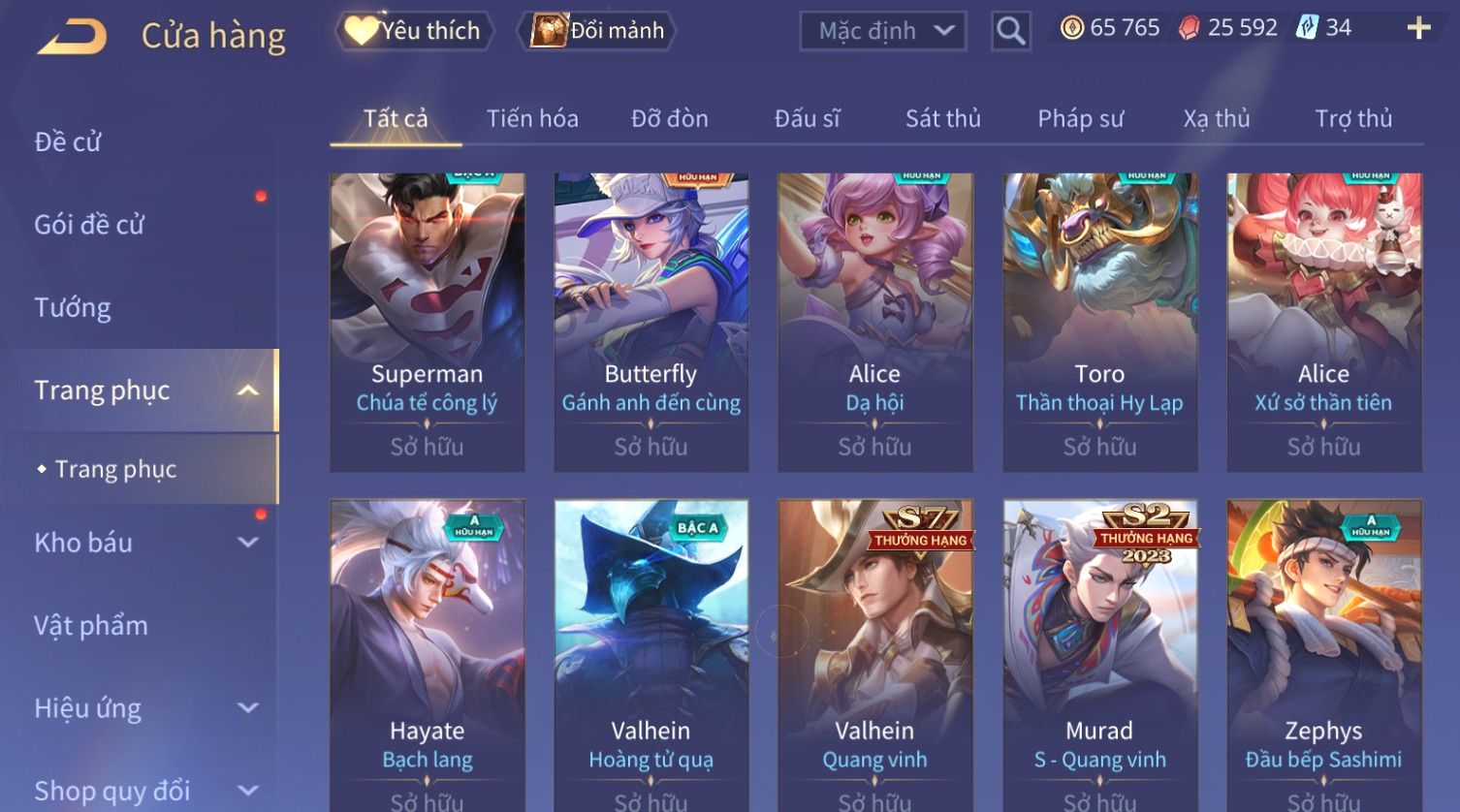The image size is (1460, 812).
Task: Tap the back arrow icon
Action: pos(73,37)
